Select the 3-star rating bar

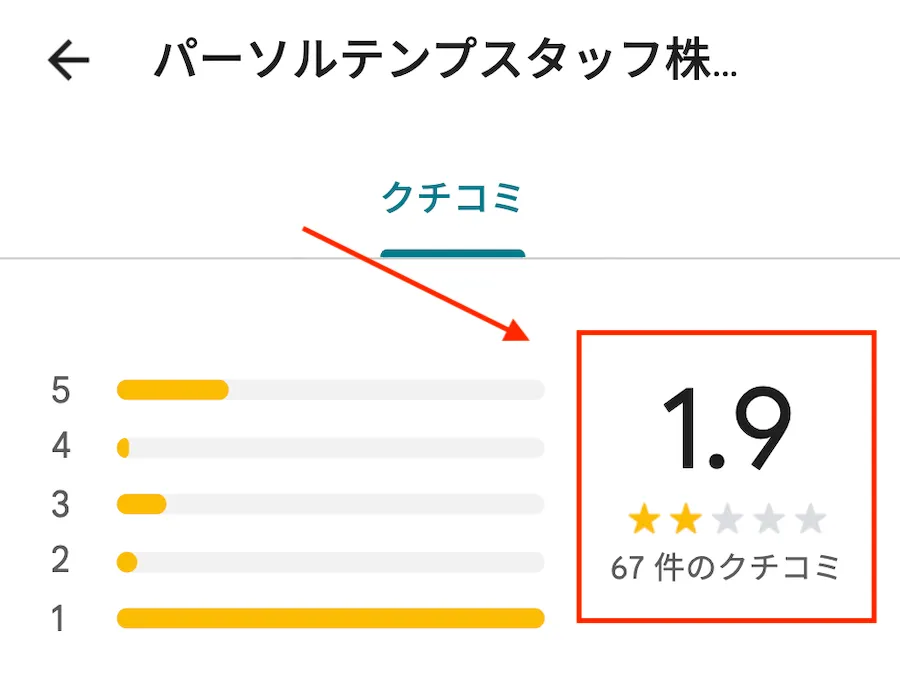point(330,504)
